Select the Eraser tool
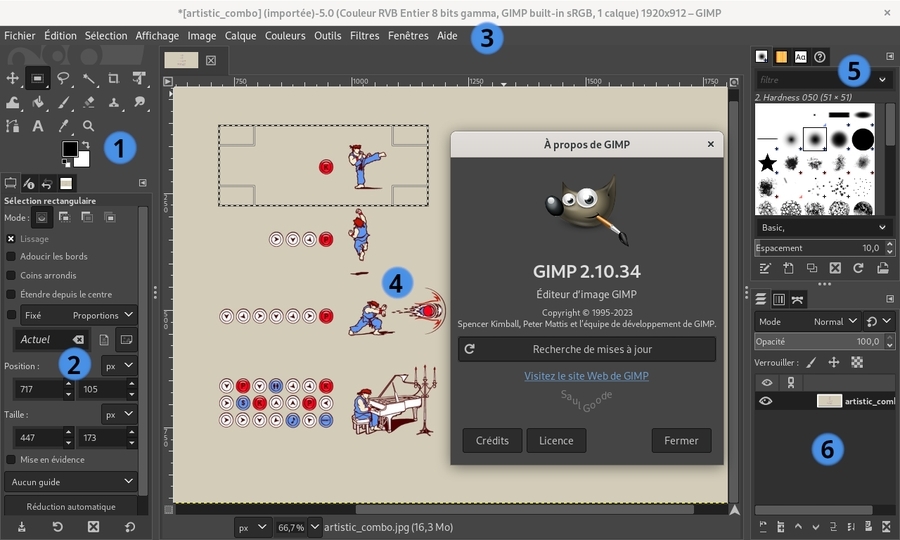 pyautogui.click(x=88, y=102)
